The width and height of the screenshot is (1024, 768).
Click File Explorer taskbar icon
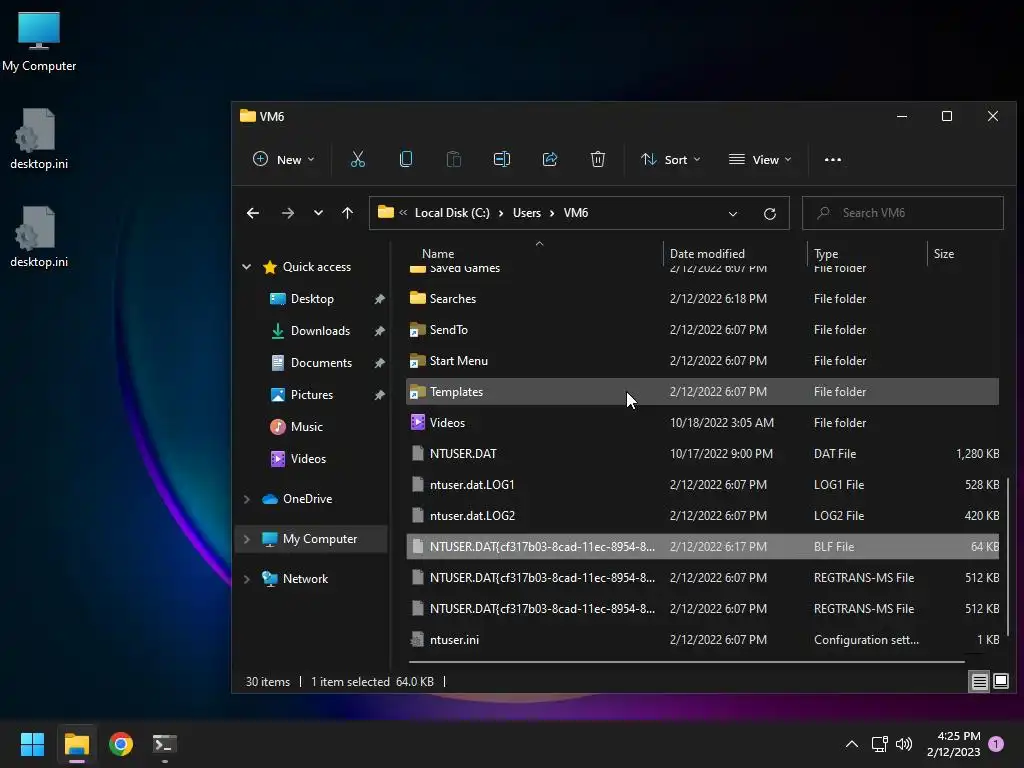(76, 744)
